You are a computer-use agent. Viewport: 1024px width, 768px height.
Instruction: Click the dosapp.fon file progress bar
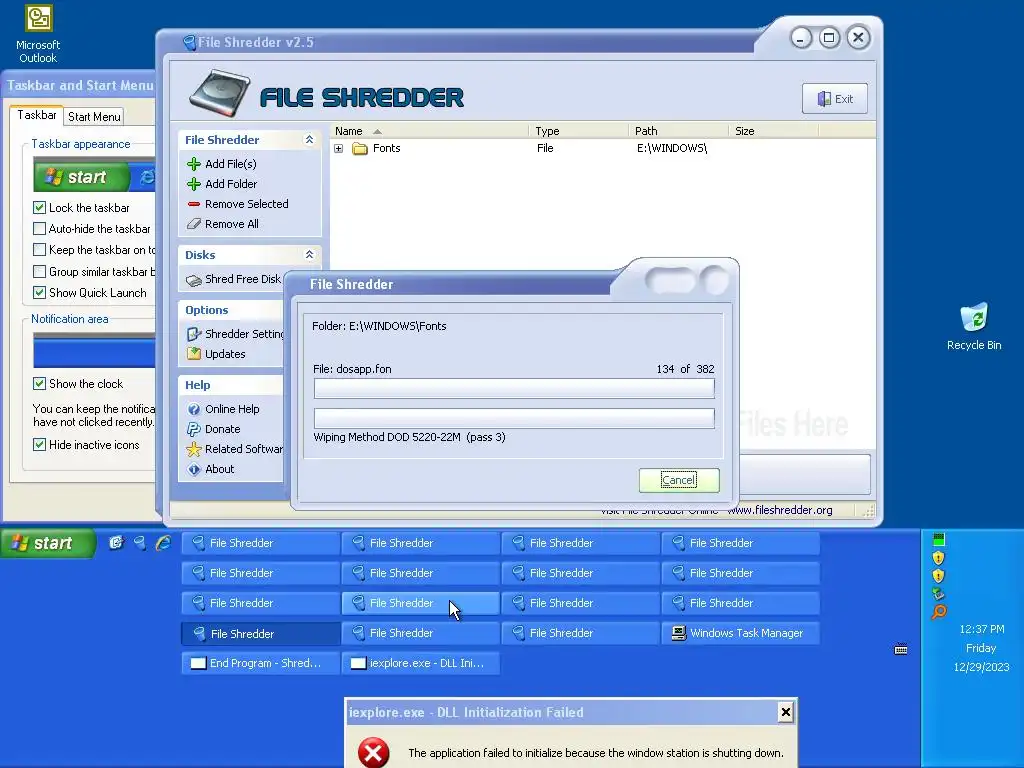514,389
